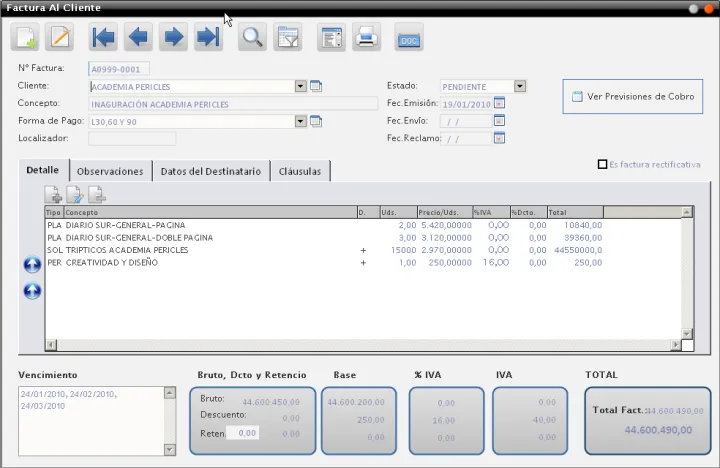The width and height of the screenshot is (720, 468).
Task: Check 'Es factura rectificativa' checkbox
Action: click(602, 164)
